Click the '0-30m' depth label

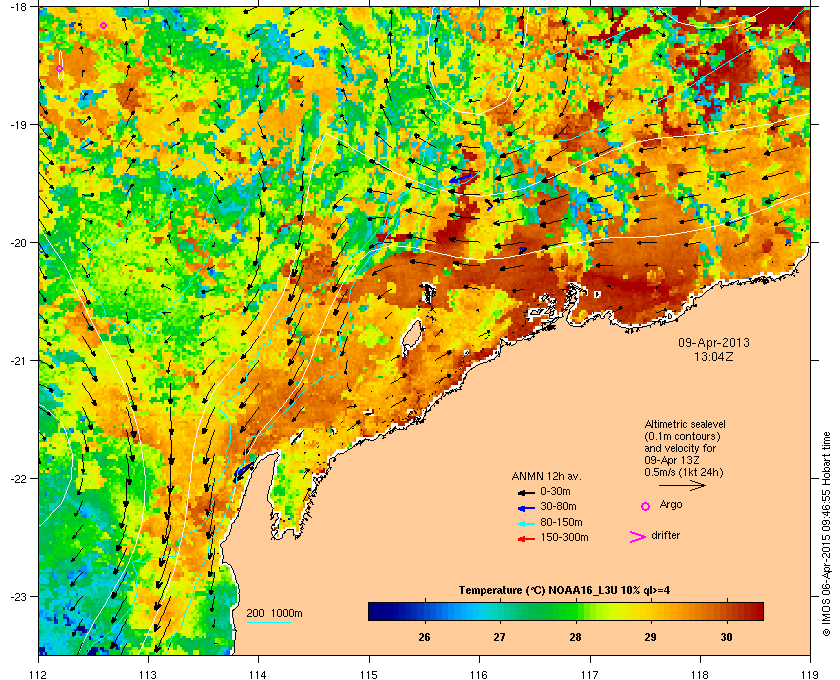pyautogui.click(x=555, y=491)
